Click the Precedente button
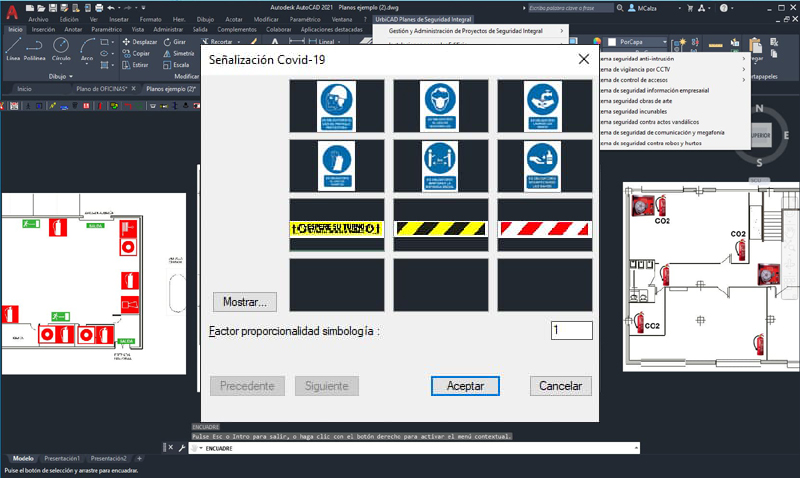 pyautogui.click(x=247, y=386)
